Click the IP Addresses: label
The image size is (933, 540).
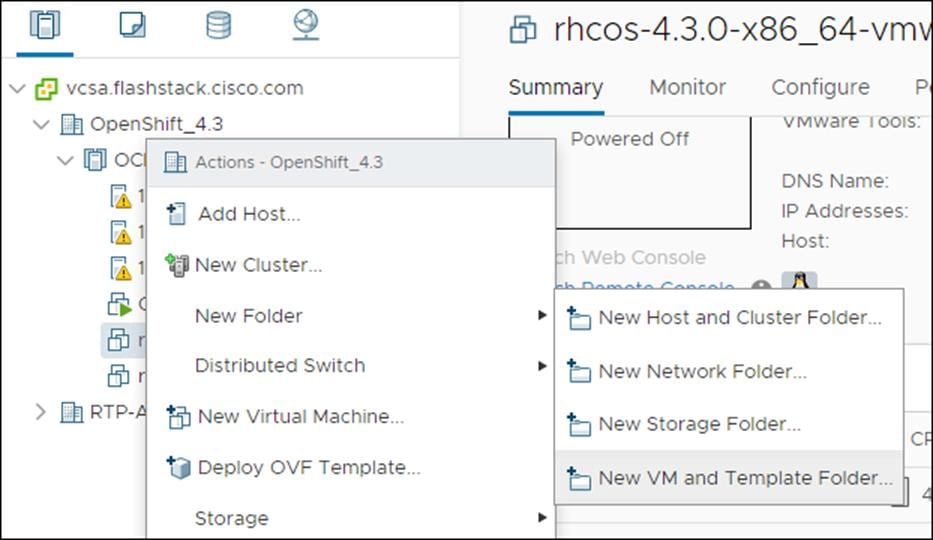tap(845, 211)
